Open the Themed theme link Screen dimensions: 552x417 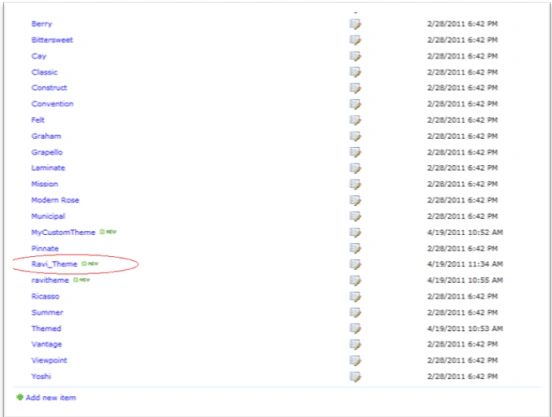tap(46, 329)
